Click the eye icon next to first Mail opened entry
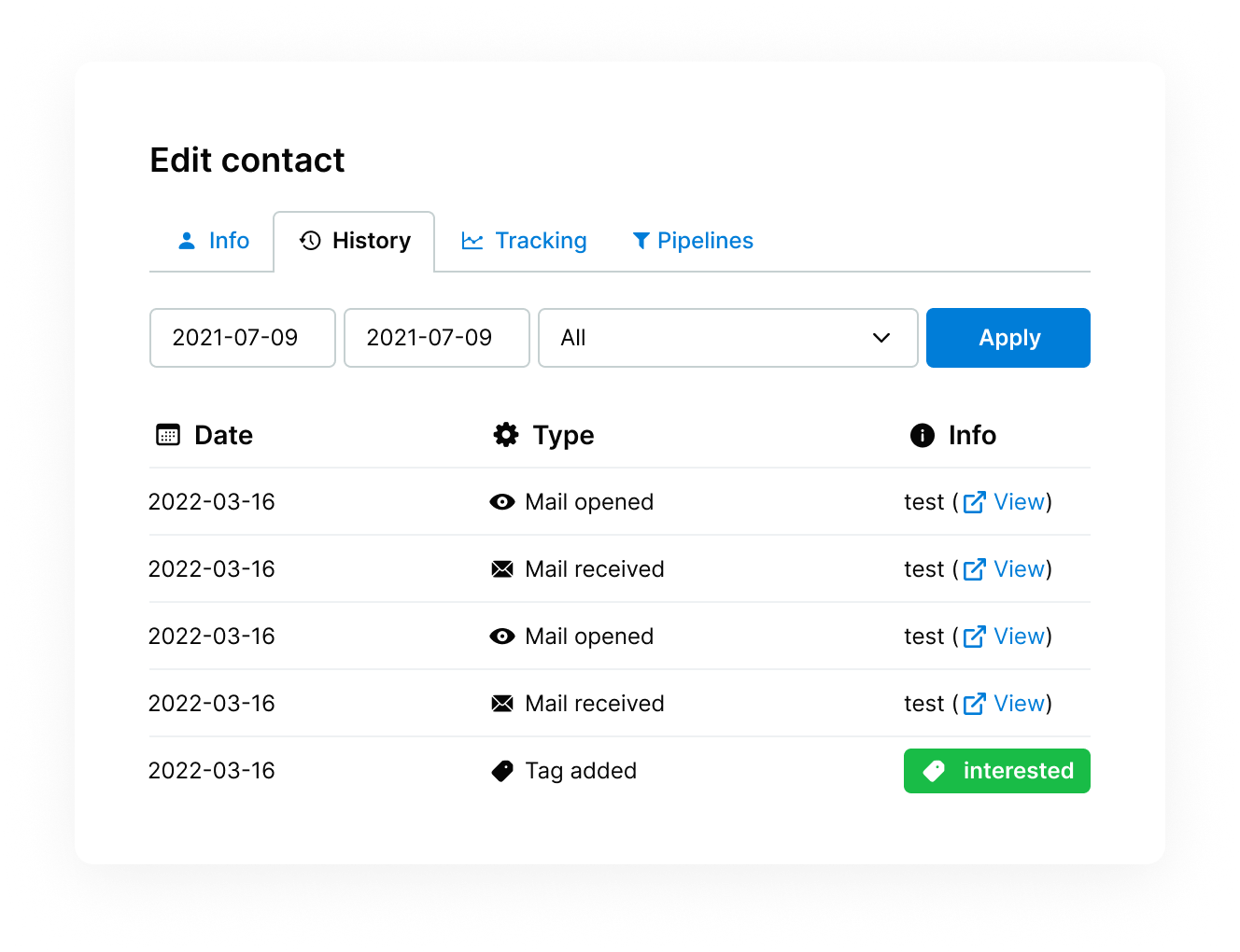This screenshot has height=952, width=1240. click(x=502, y=502)
